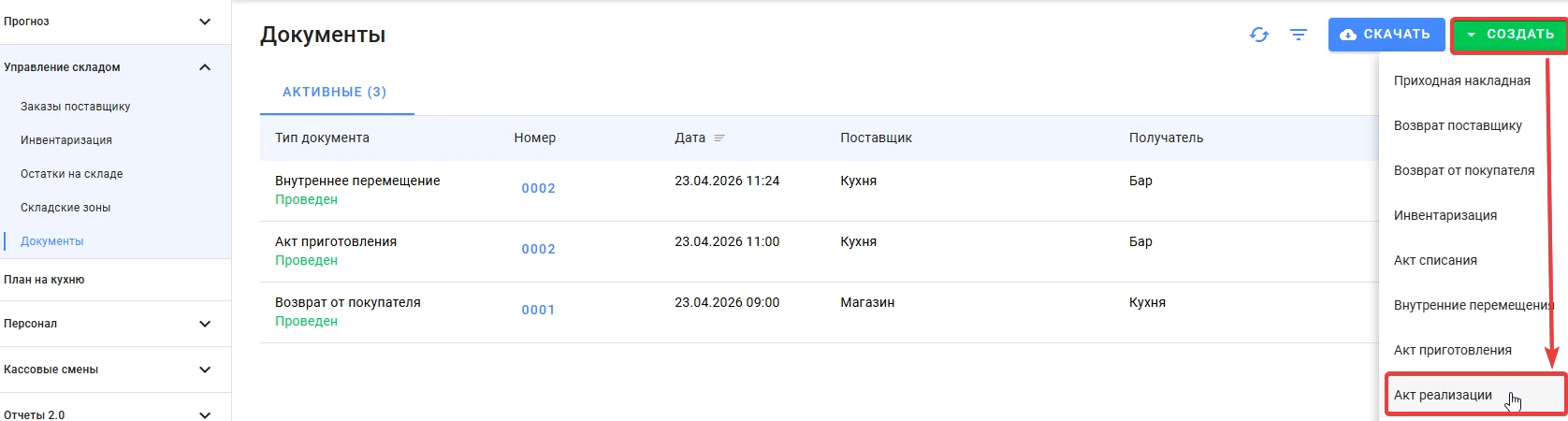Open the filter icon near Скачать
Screen dimensions: 1568x421
[x=1299, y=35]
